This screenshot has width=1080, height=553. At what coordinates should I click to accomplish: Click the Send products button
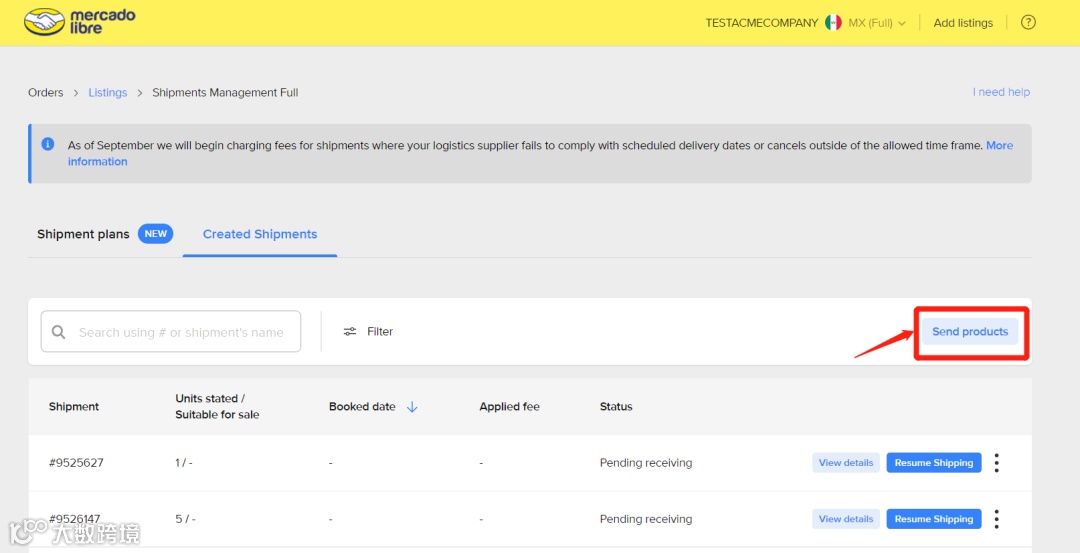[x=970, y=331]
